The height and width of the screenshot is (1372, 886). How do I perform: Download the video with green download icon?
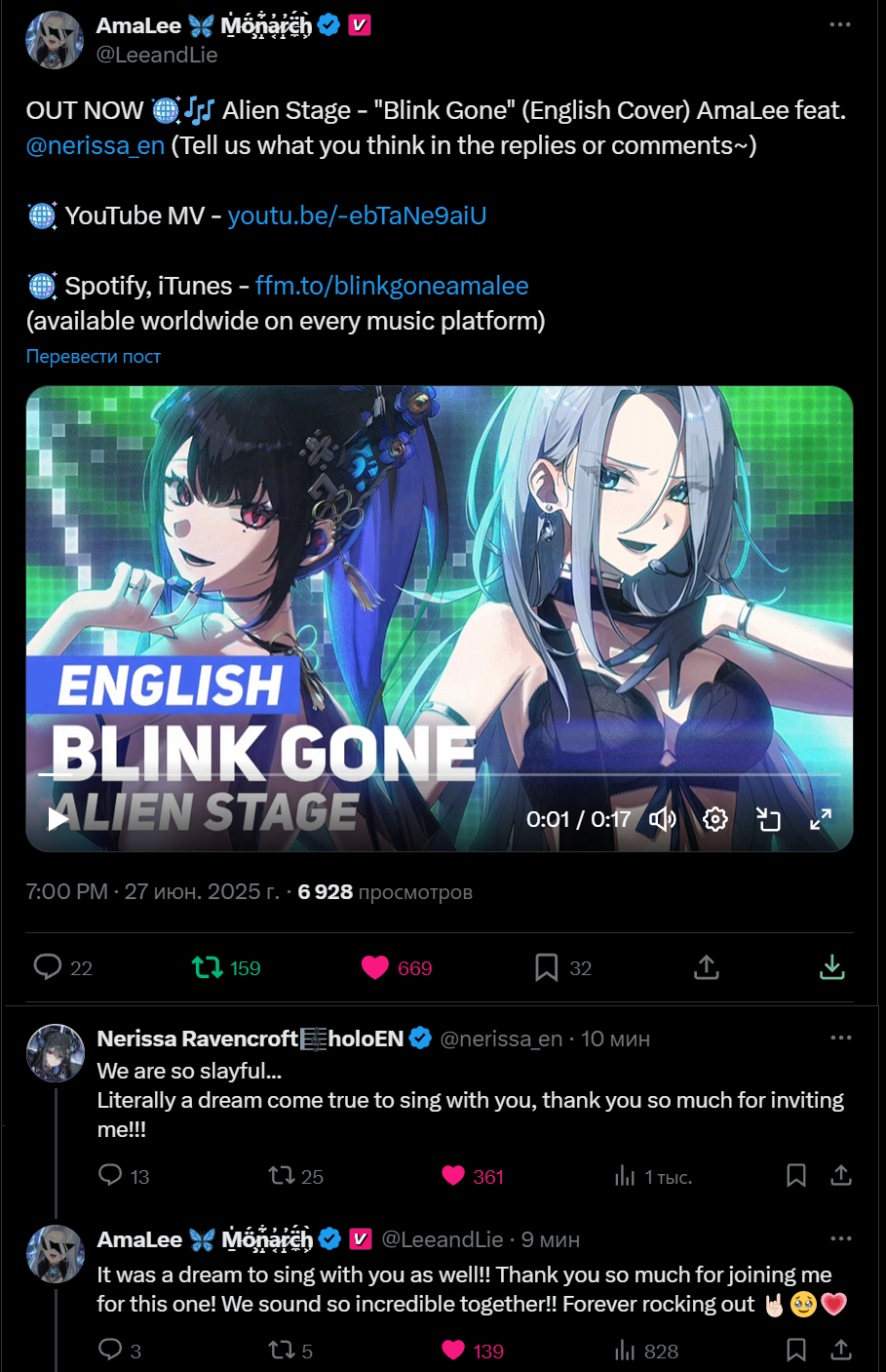tap(831, 967)
